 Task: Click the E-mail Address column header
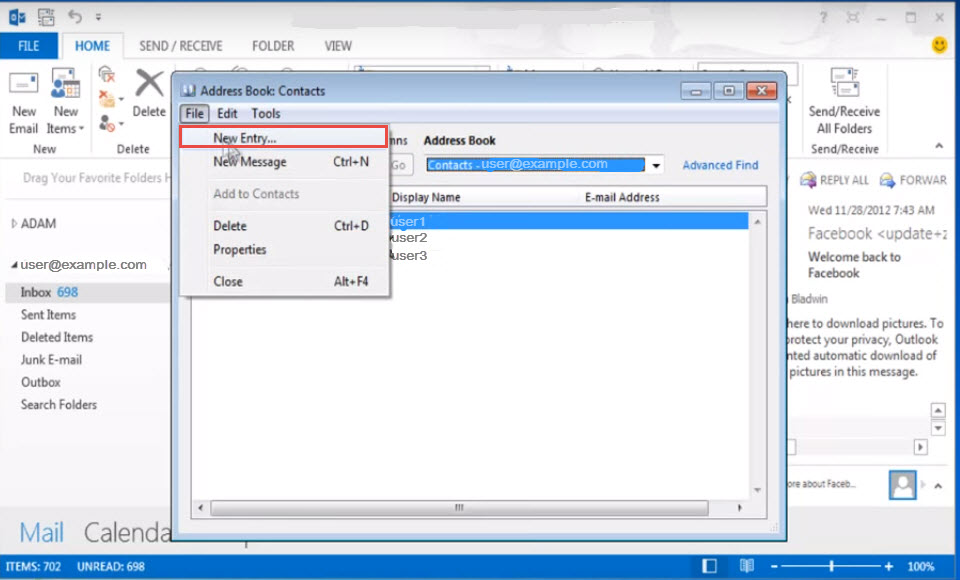622,198
